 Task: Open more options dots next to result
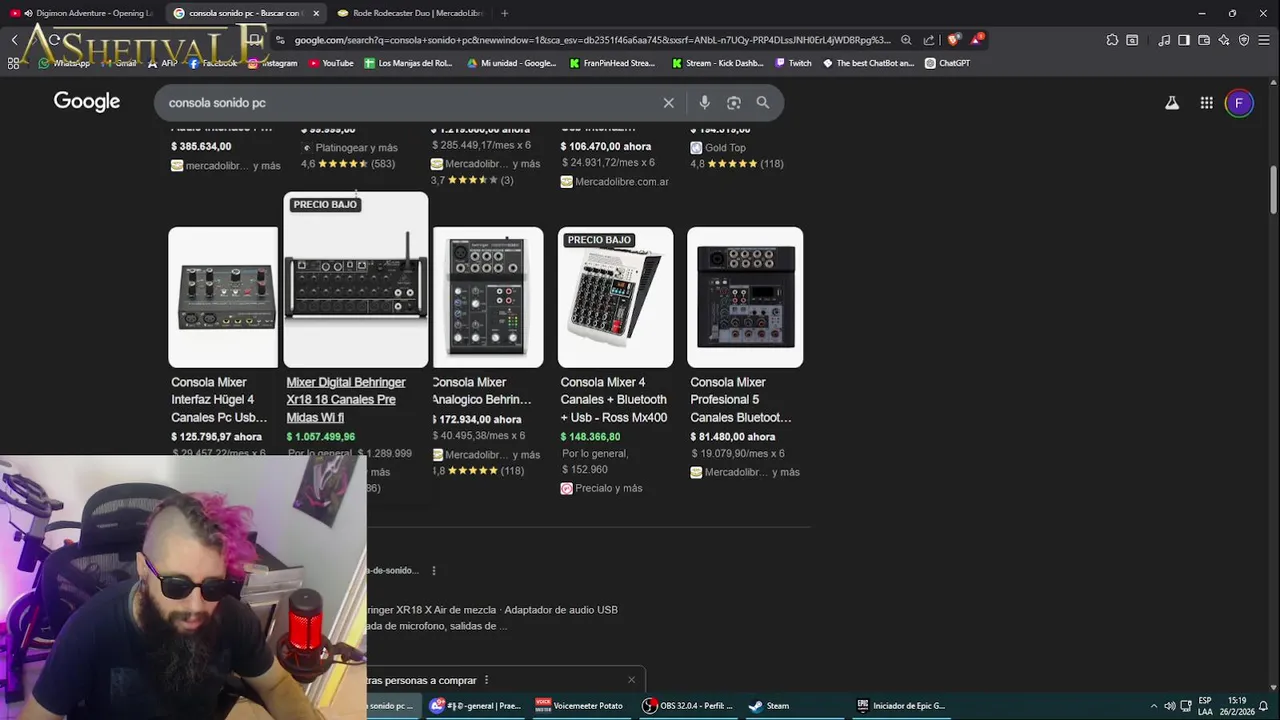433,570
